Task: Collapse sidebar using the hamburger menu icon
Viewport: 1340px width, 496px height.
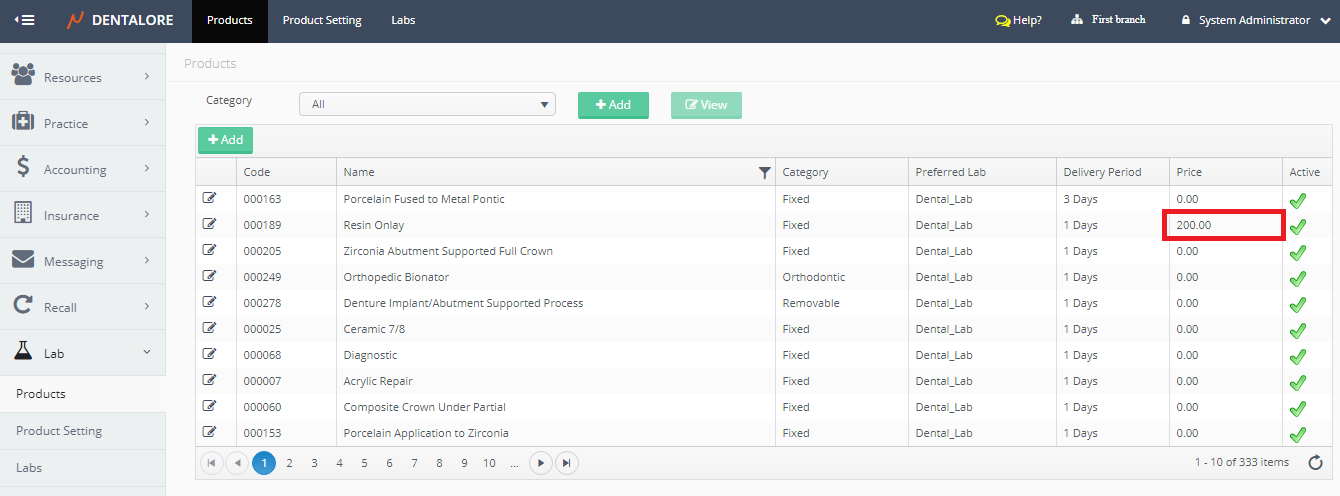Action: [25, 20]
